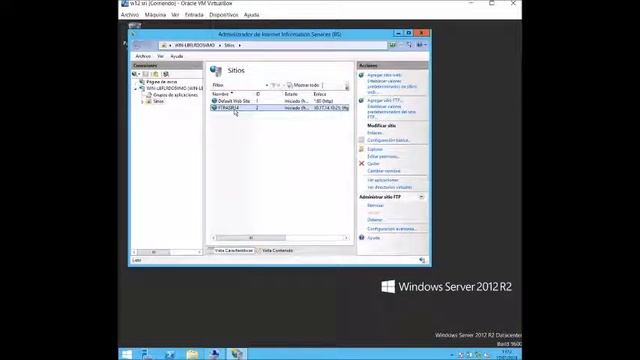
Task: Open VirtualBox Máquina menu
Action: [155, 15]
